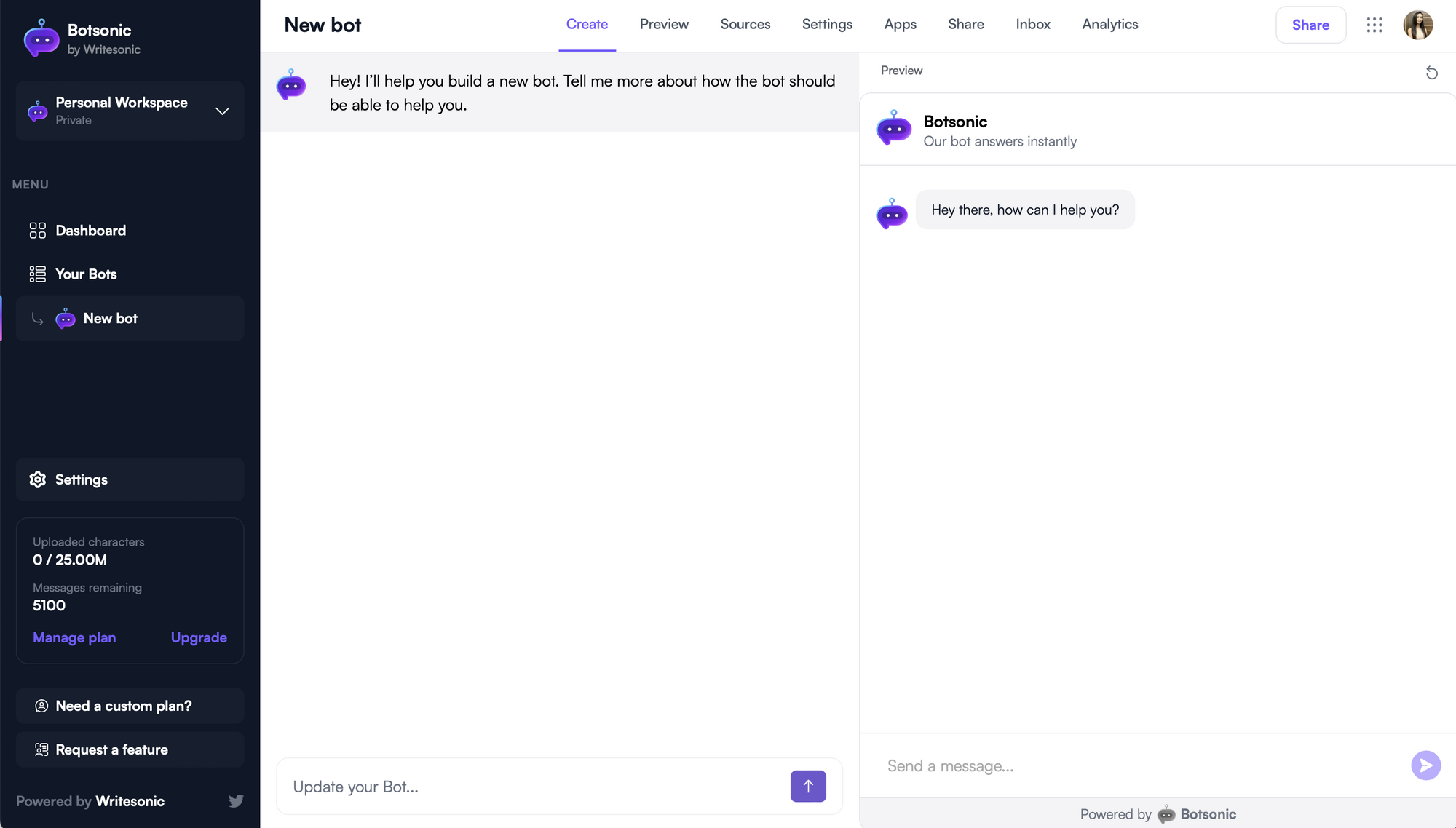The image size is (1456, 828).
Task: Collapse the workspace dropdown chevron
Action: coord(222,111)
